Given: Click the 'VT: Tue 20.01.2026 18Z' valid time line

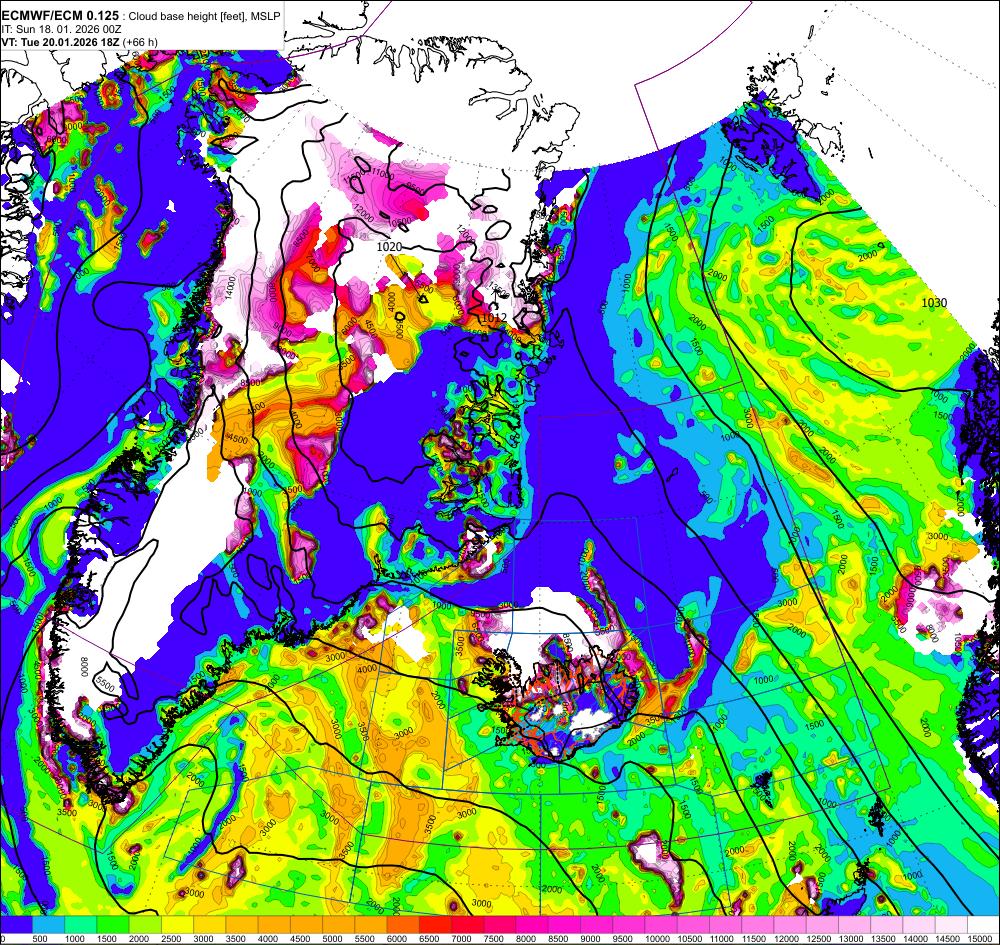Looking at the screenshot, I should 61,42.
